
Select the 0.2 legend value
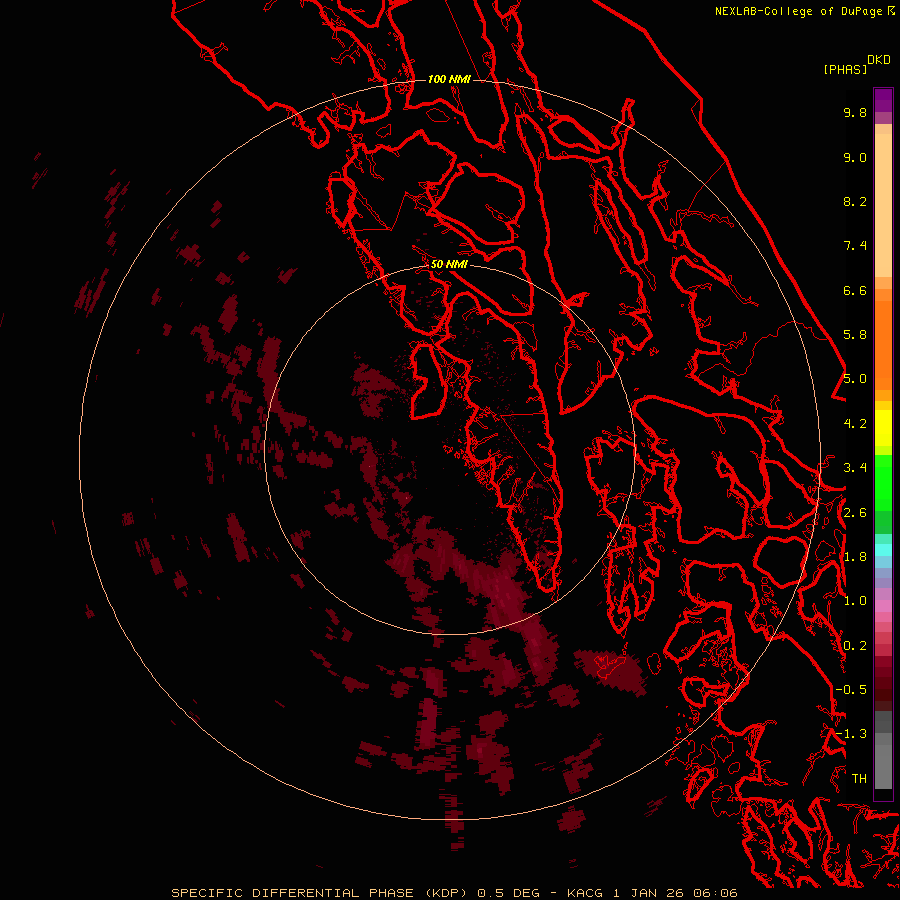pos(855,646)
